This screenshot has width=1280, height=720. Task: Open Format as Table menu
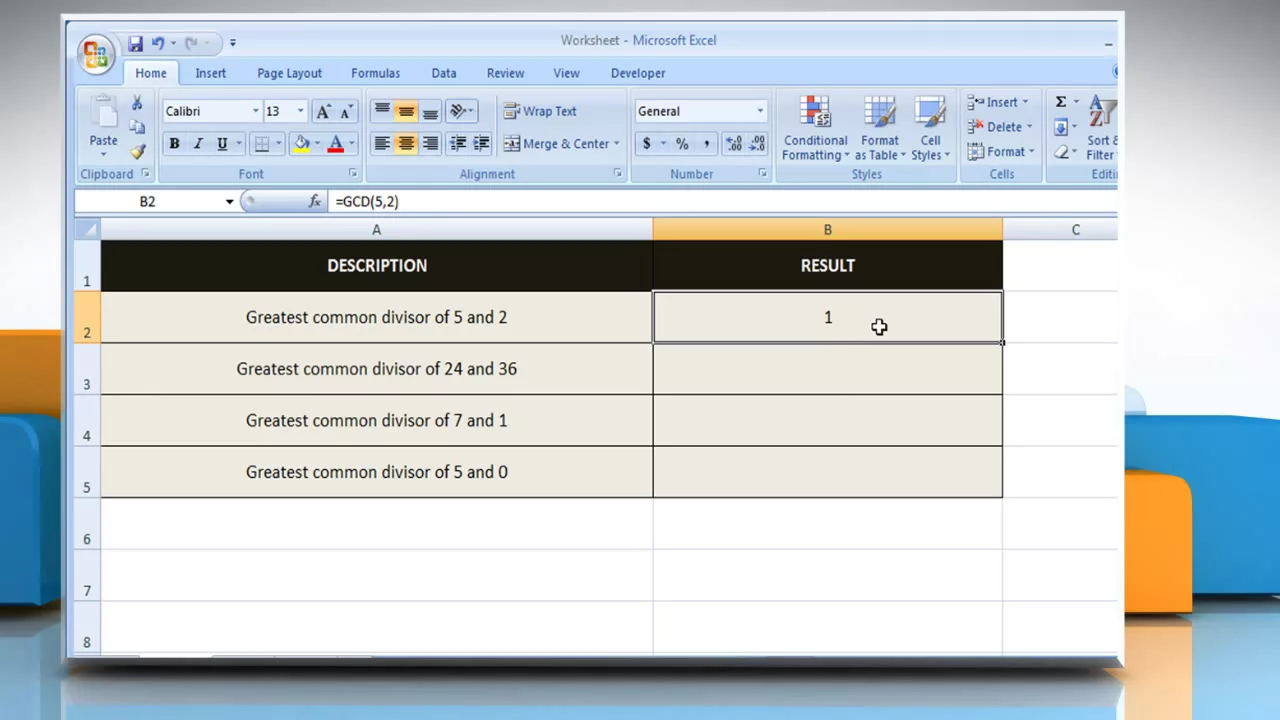[x=880, y=128]
